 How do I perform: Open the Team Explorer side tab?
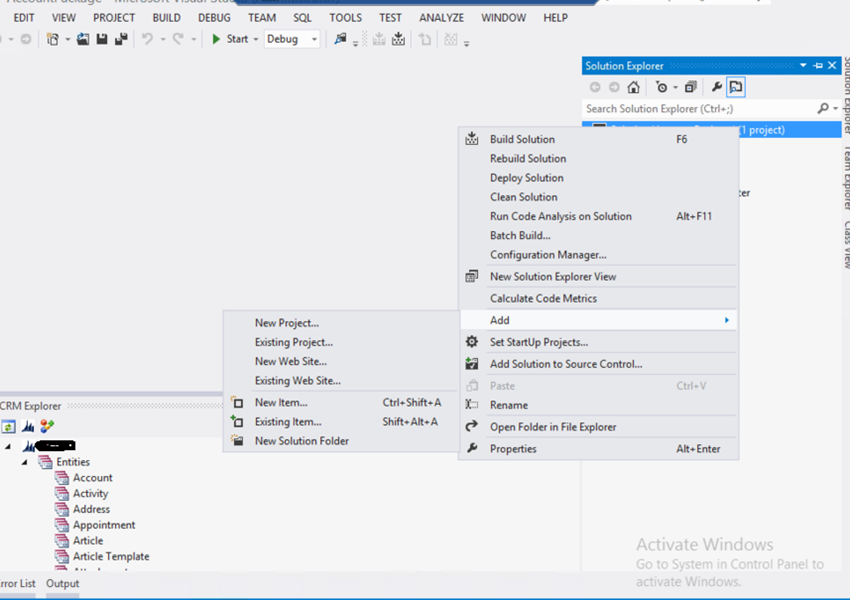846,178
